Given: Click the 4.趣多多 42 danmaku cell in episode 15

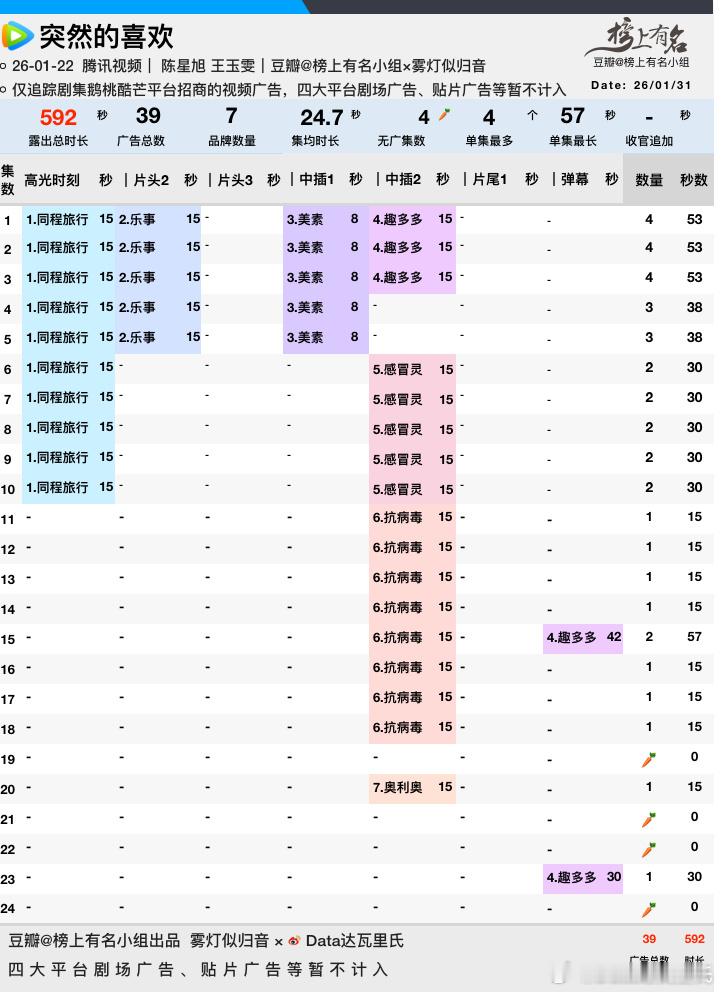Looking at the screenshot, I should (583, 637).
